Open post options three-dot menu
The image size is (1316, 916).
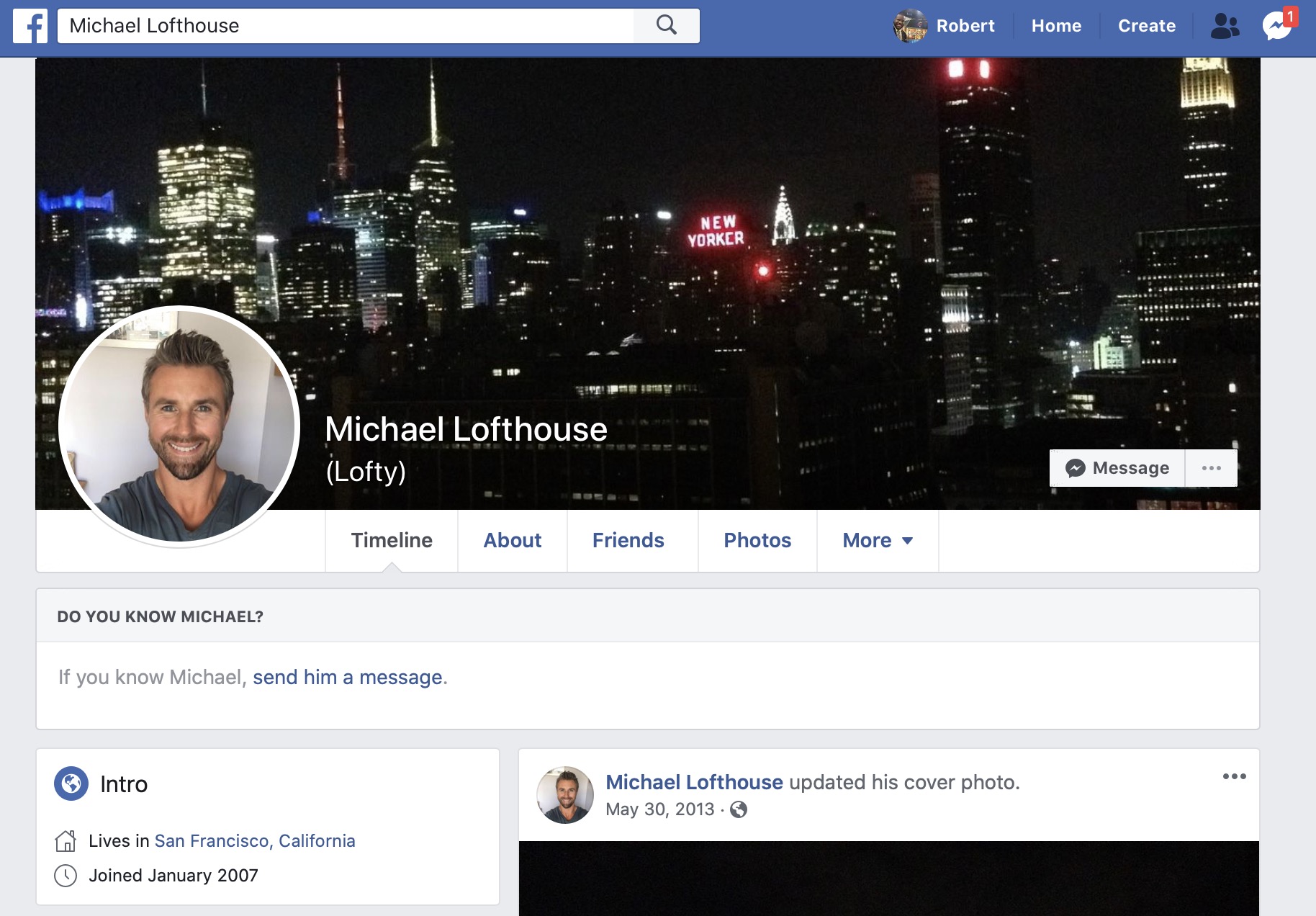coord(1234,776)
